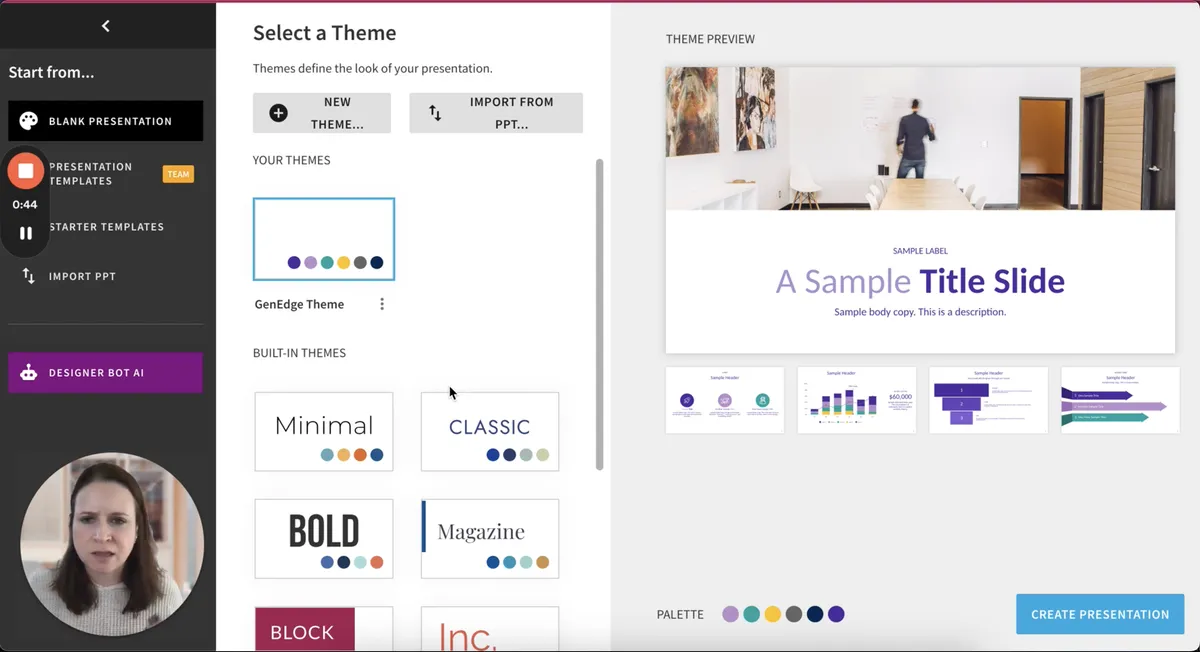
Task: Launch Designer Bot AI robot icon
Action: [29, 373]
